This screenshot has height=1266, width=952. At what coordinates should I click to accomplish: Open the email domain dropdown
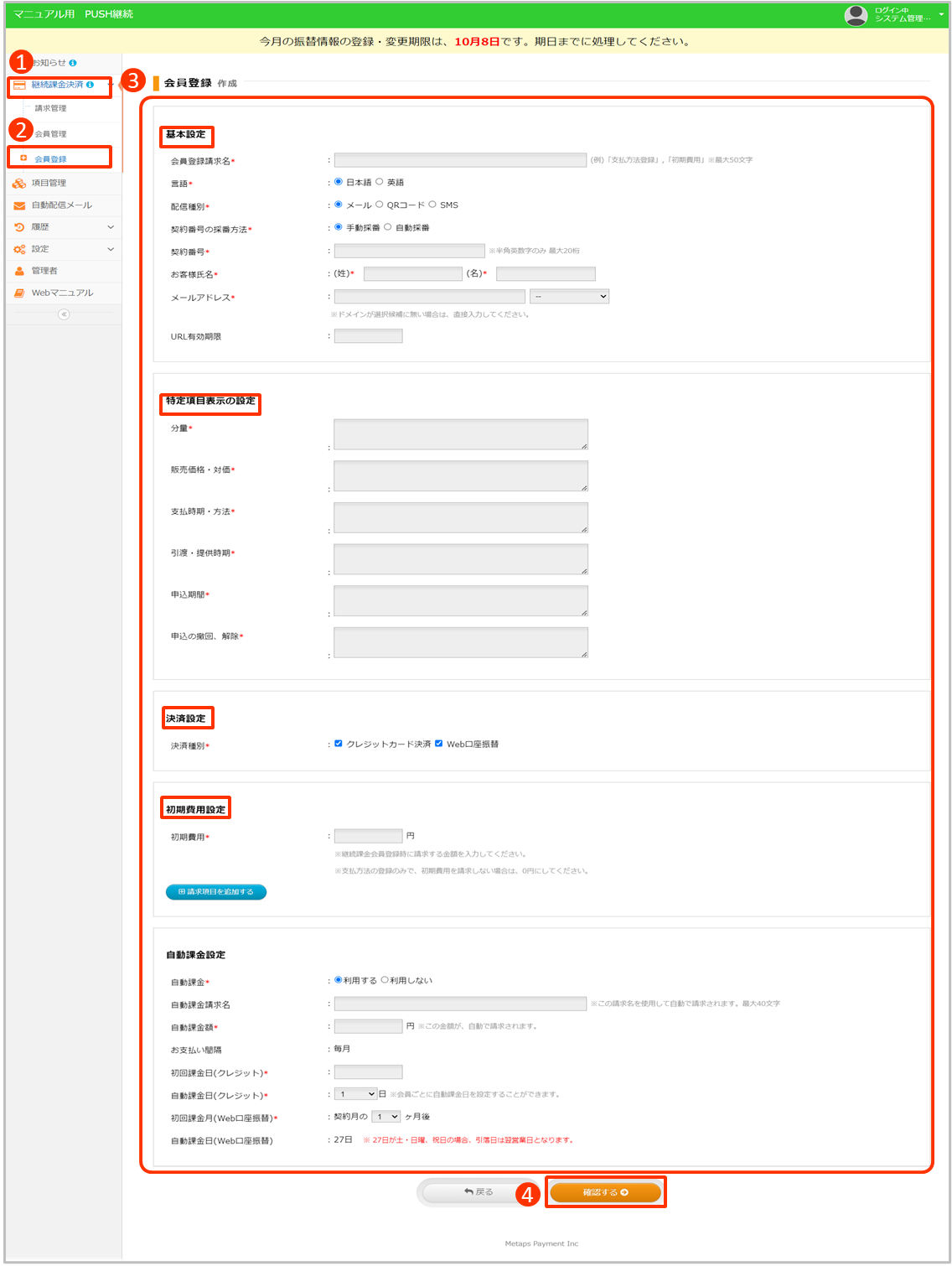(x=569, y=297)
